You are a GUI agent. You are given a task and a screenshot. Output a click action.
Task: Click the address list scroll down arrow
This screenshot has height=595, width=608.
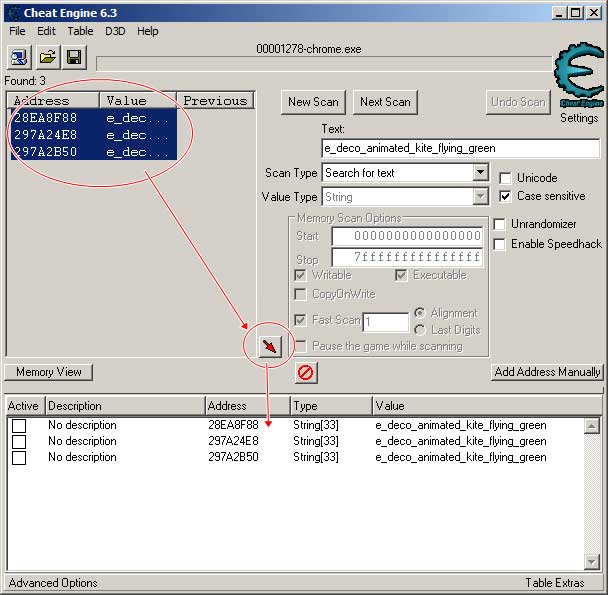[592, 562]
